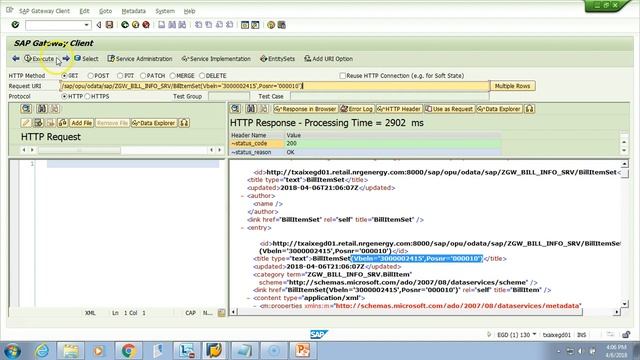
Task: Select the HTTPS protocol radio button
Action: pyautogui.click(x=87, y=97)
